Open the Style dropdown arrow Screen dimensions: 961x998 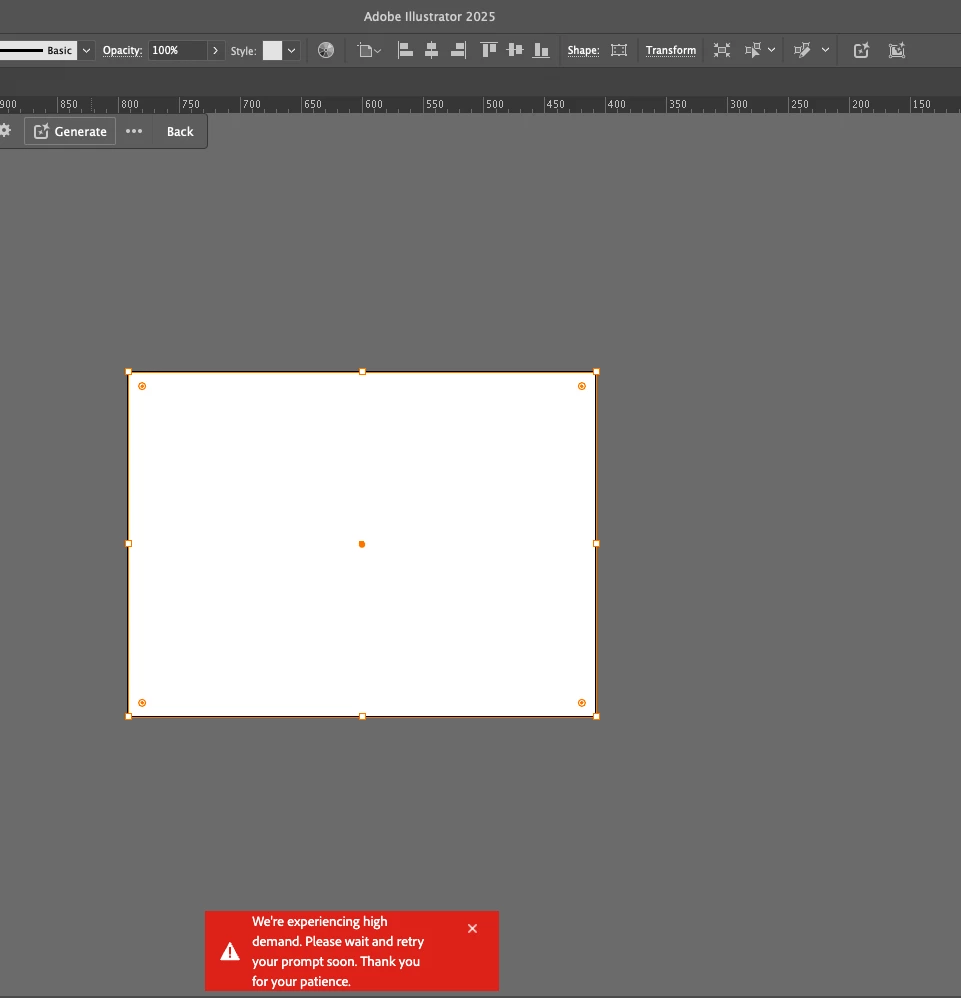(x=291, y=50)
